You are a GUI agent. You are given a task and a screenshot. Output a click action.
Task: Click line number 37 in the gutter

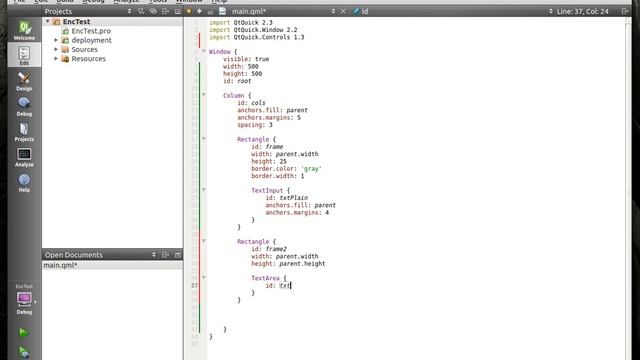coord(194,285)
